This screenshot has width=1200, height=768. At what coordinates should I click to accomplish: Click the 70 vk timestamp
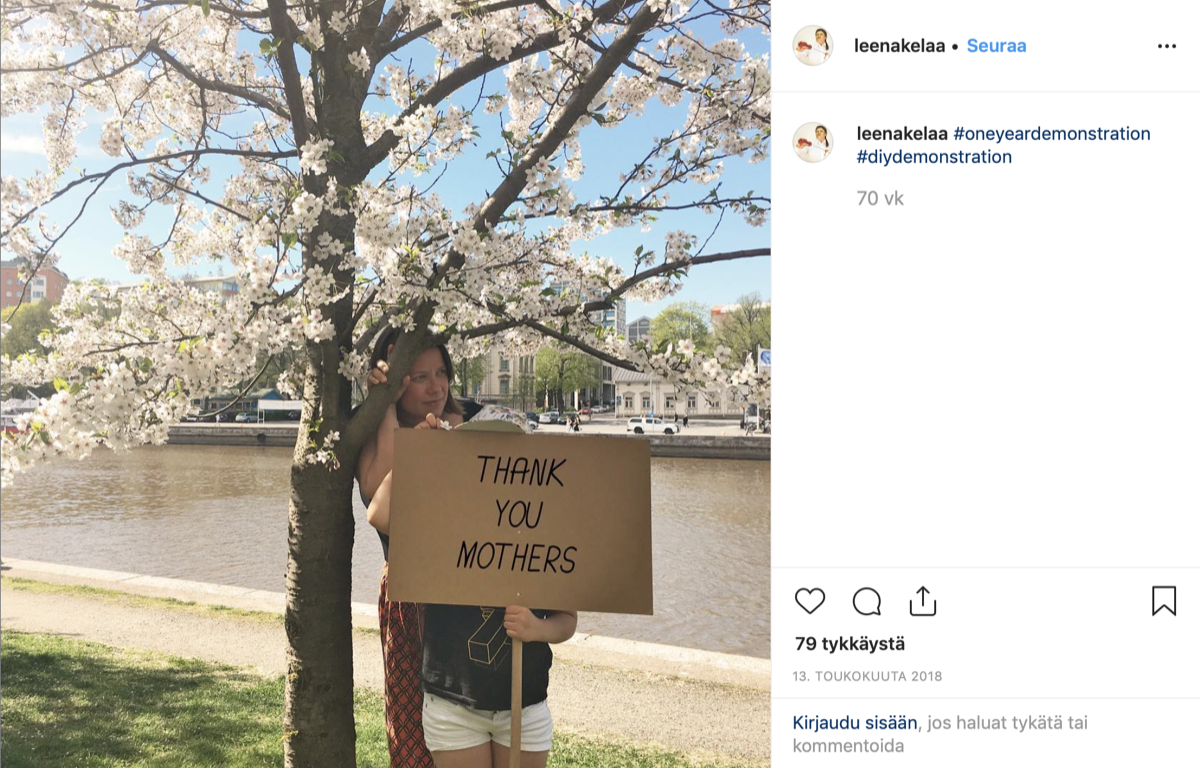(880, 199)
